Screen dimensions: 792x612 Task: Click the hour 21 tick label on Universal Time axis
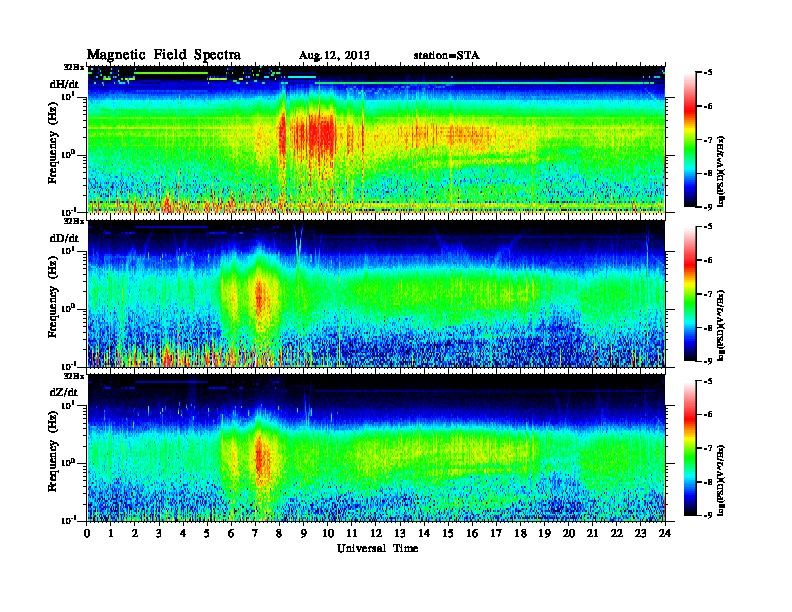[x=592, y=533]
